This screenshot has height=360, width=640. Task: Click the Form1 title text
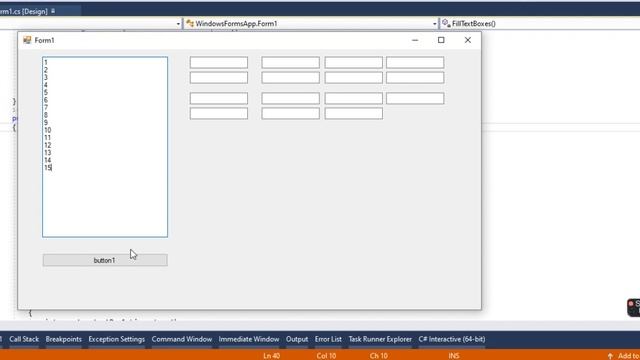click(44, 40)
